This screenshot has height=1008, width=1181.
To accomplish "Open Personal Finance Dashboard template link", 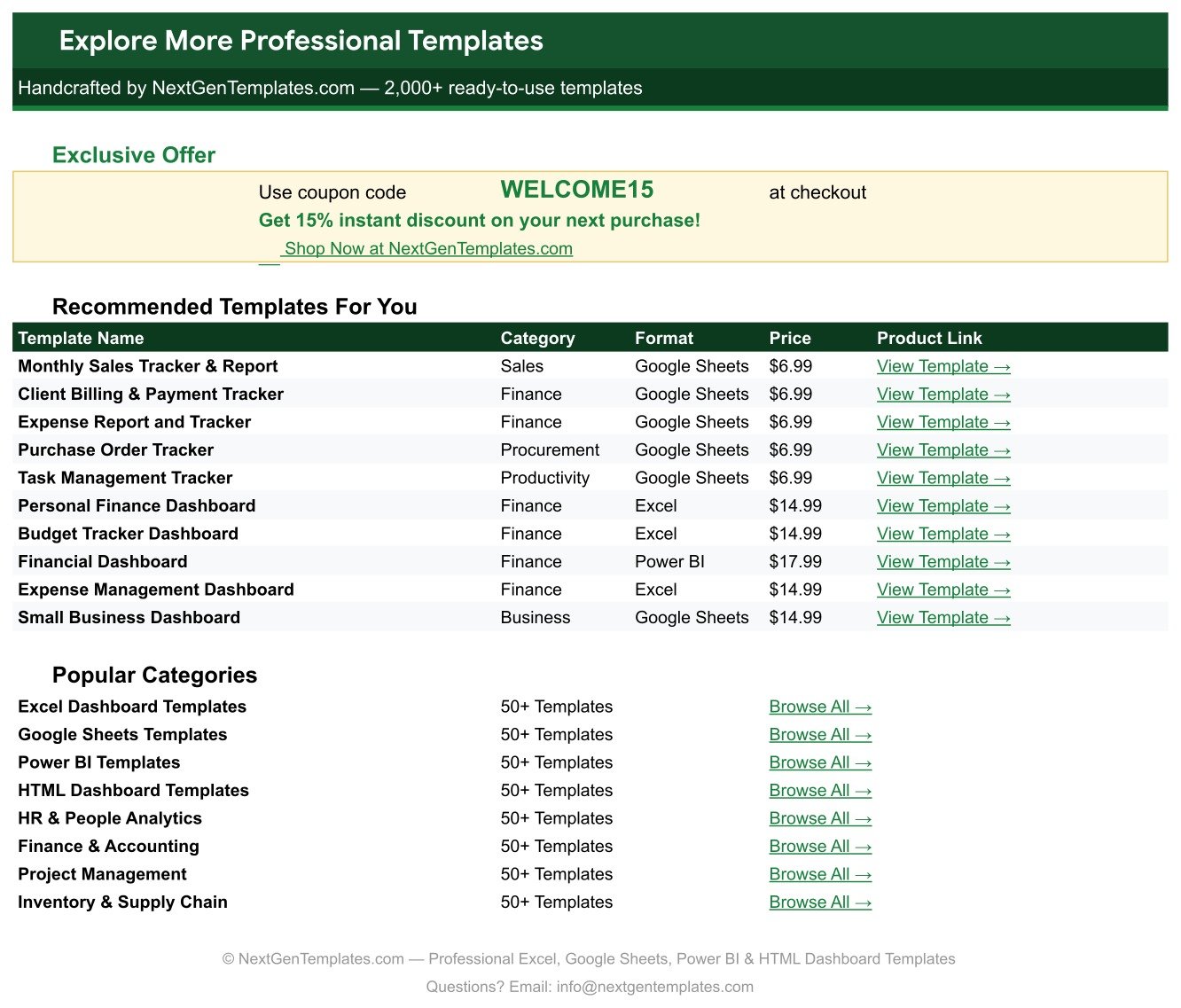I will click(x=943, y=506).
